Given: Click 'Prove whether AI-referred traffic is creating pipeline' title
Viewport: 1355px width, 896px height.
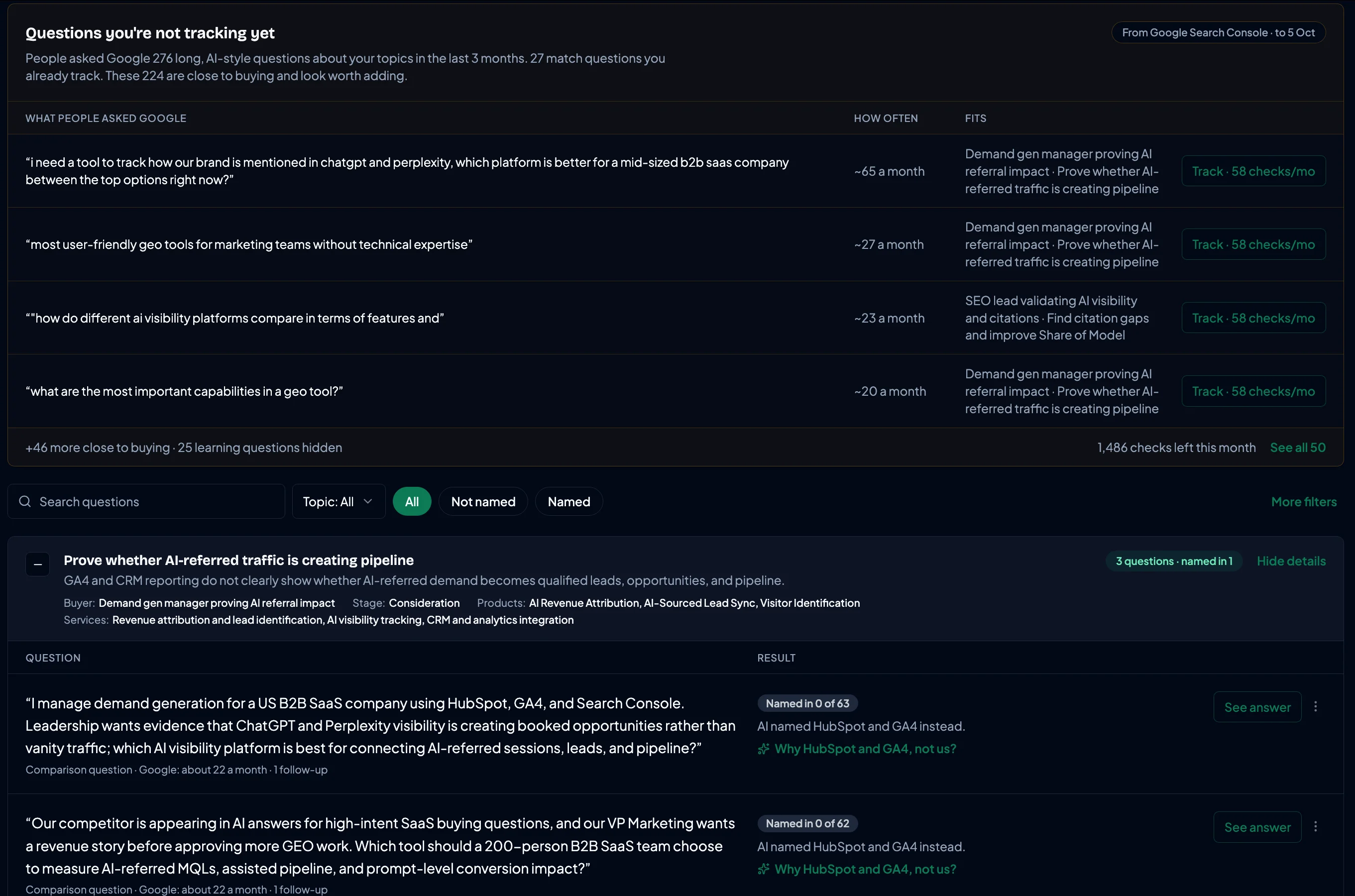Looking at the screenshot, I should [x=238, y=560].
